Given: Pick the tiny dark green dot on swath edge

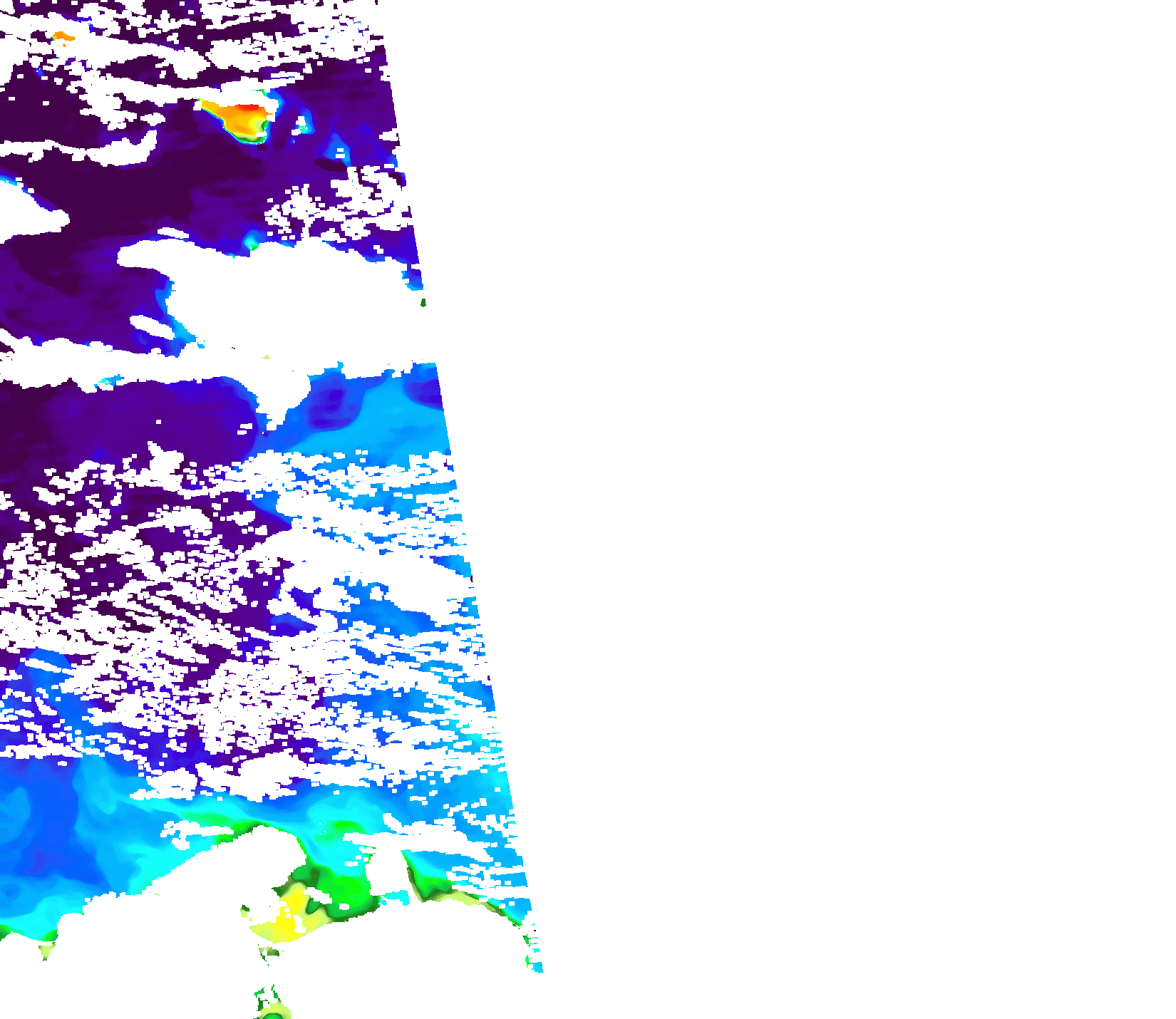Looking at the screenshot, I should point(423,303).
